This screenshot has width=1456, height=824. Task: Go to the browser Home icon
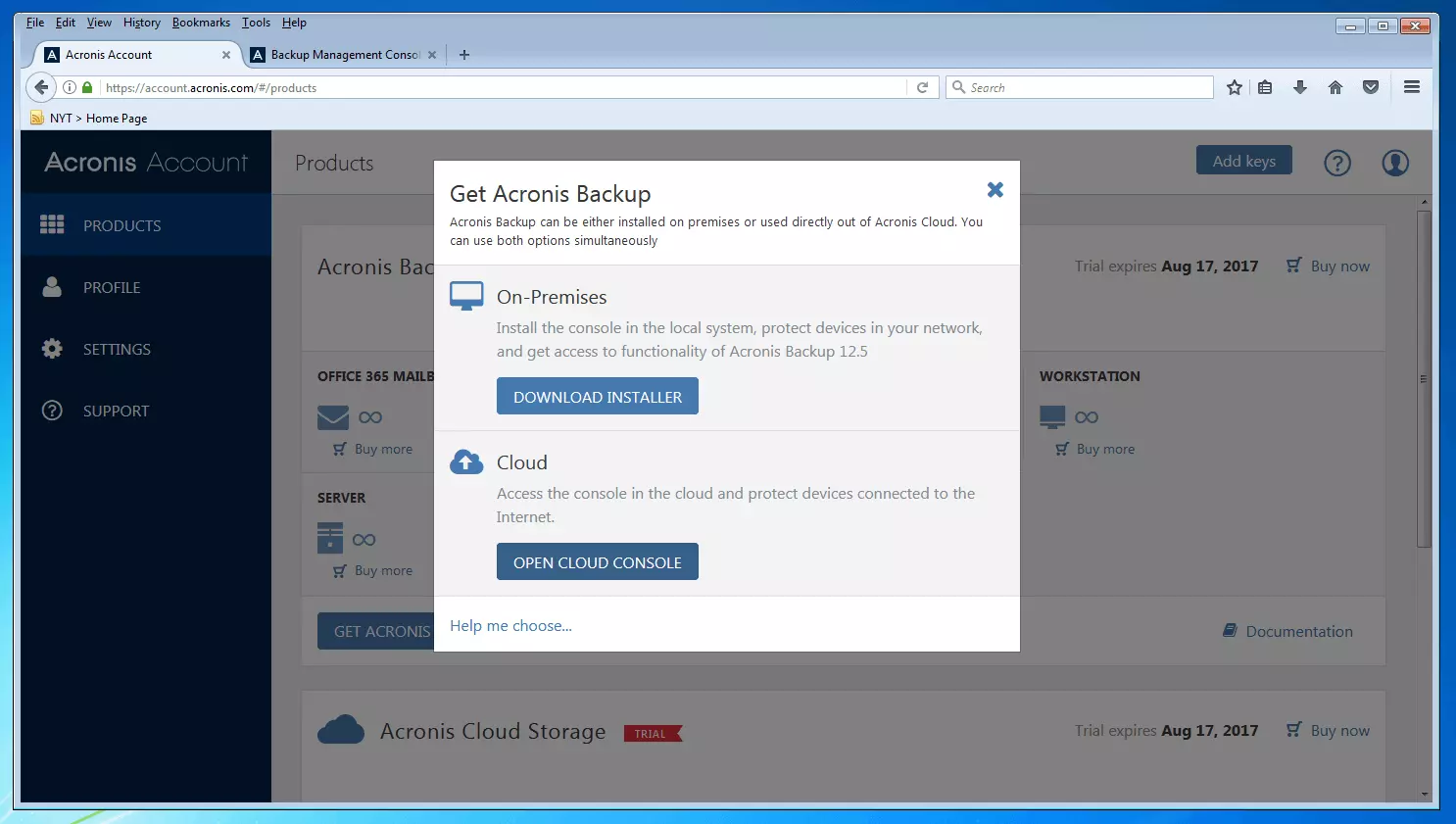tap(1335, 87)
